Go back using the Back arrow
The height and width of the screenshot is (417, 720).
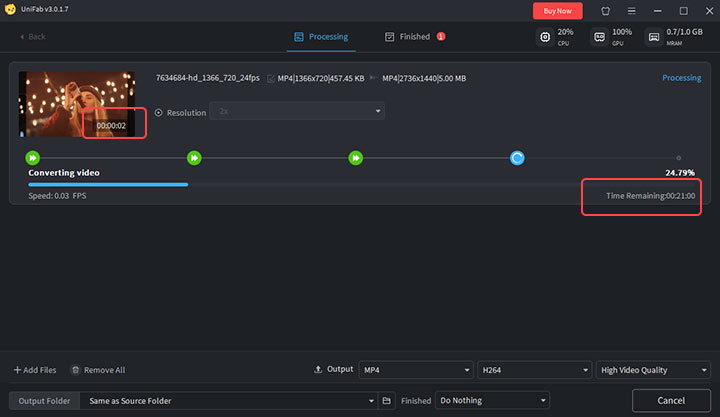point(32,37)
